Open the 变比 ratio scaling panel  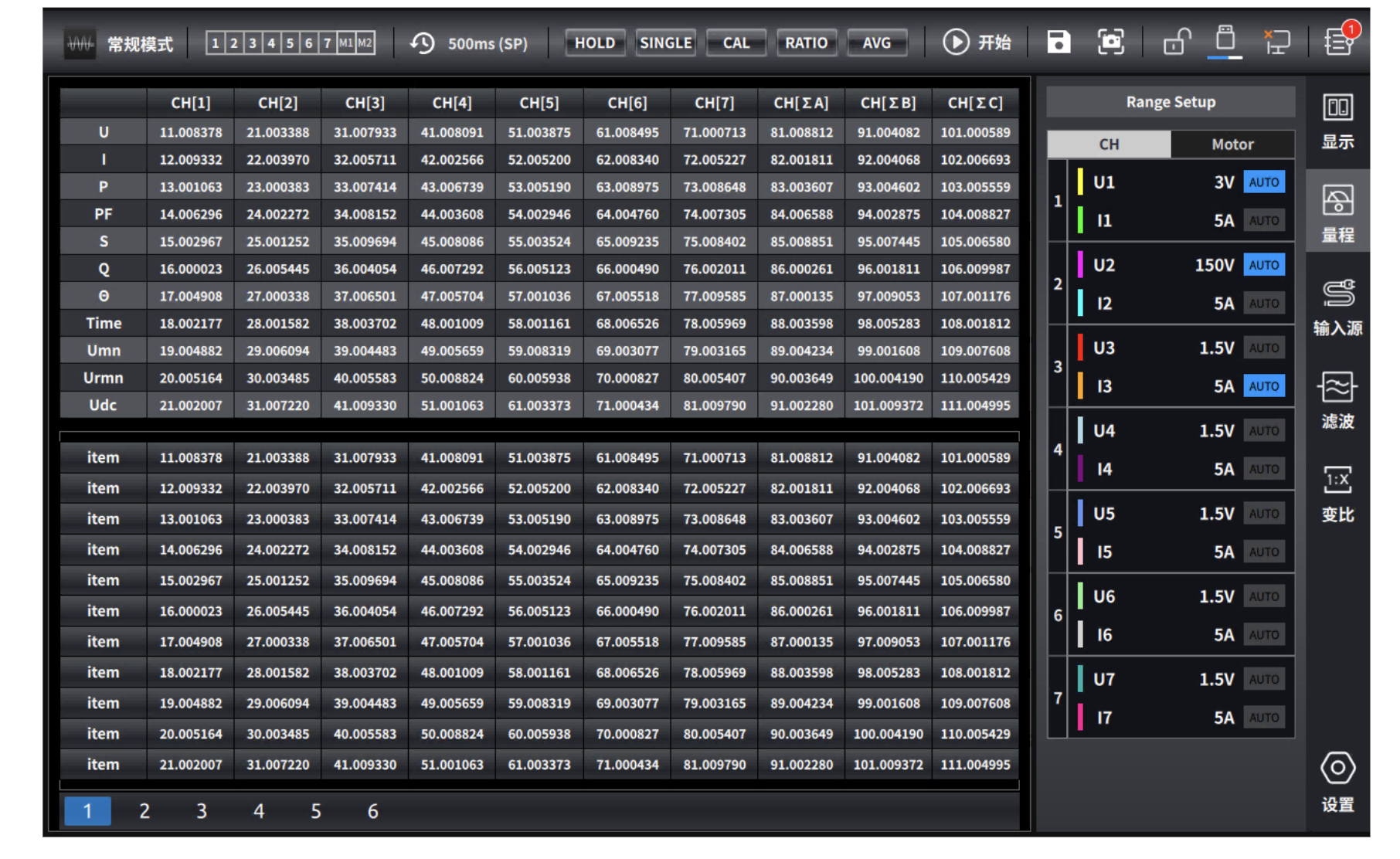pyautogui.click(x=1337, y=493)
